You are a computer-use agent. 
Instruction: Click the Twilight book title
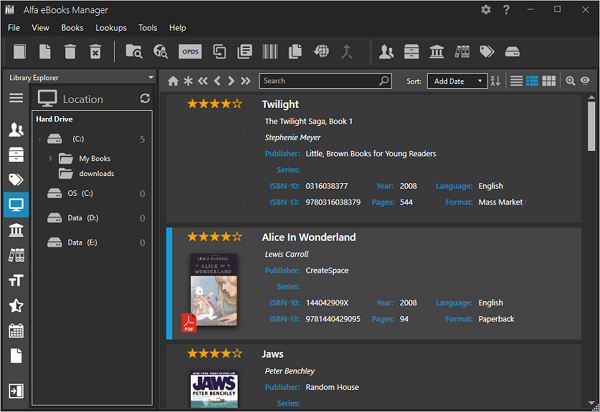(x=280, y=104)
